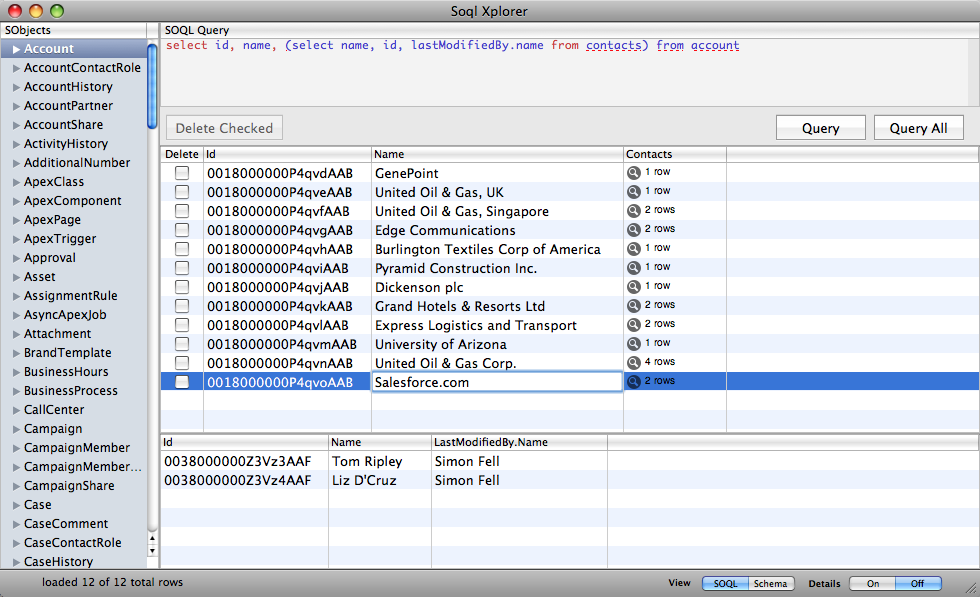Check delete box for Burlington Textiles Corp
Screen dimensions: 980x597
click(182, 249)
